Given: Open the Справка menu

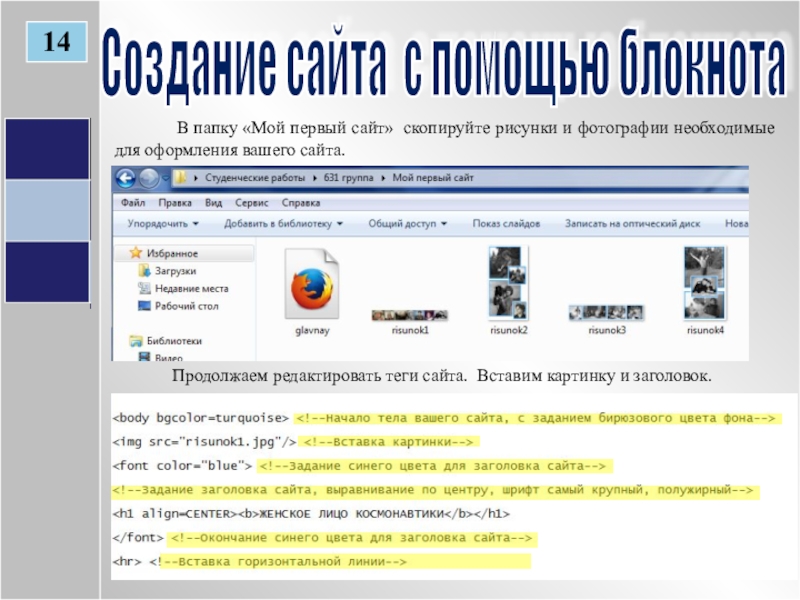Looking at the screenshot, I should pyautogui.click(x=301, y=203).
